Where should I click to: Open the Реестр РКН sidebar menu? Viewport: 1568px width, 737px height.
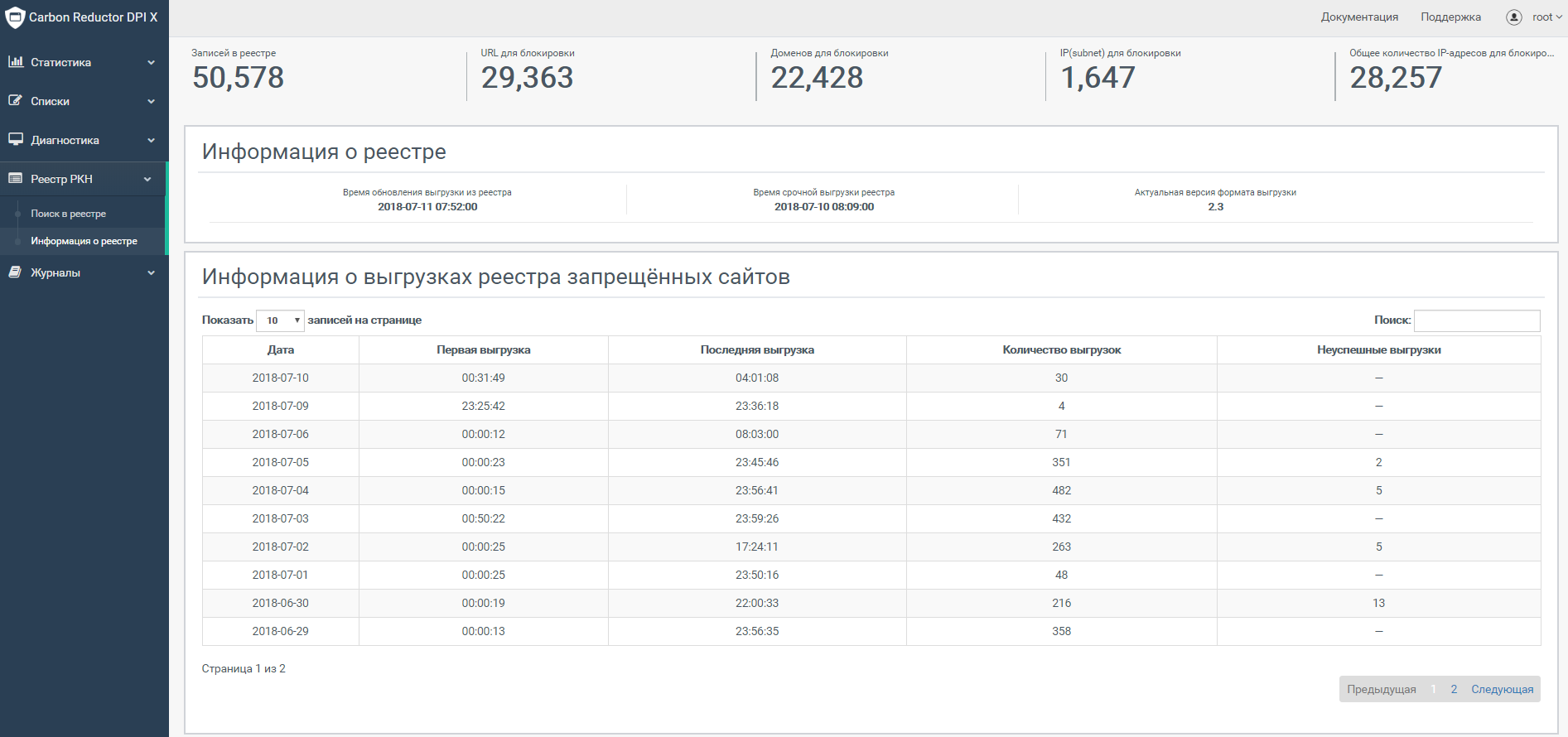[83, 179]
